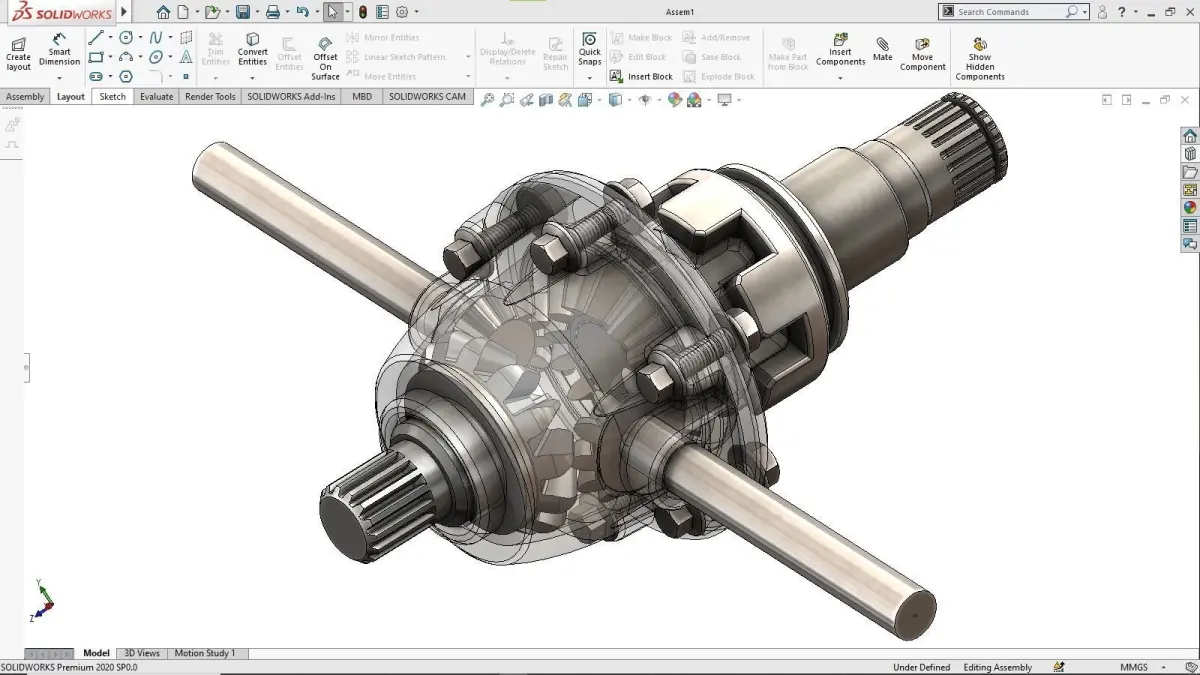Open File Properties icon
The height and width of the screenshot is (675, 1200).
point(381,12)
